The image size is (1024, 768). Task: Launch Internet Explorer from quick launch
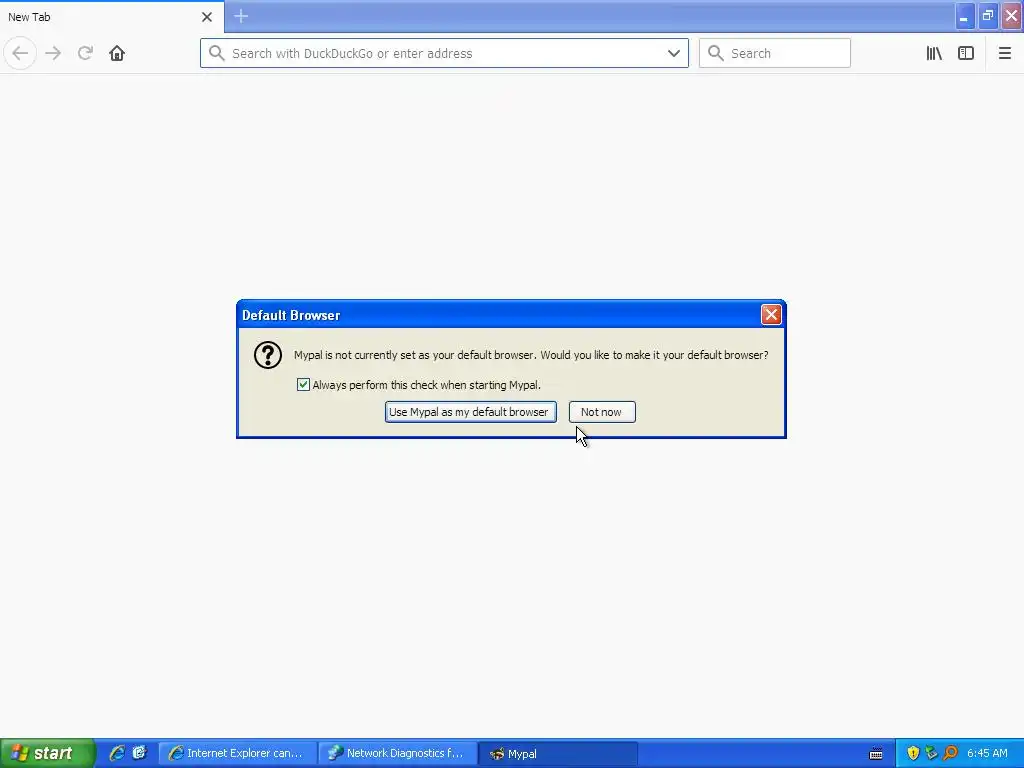(x=117, y=753)
